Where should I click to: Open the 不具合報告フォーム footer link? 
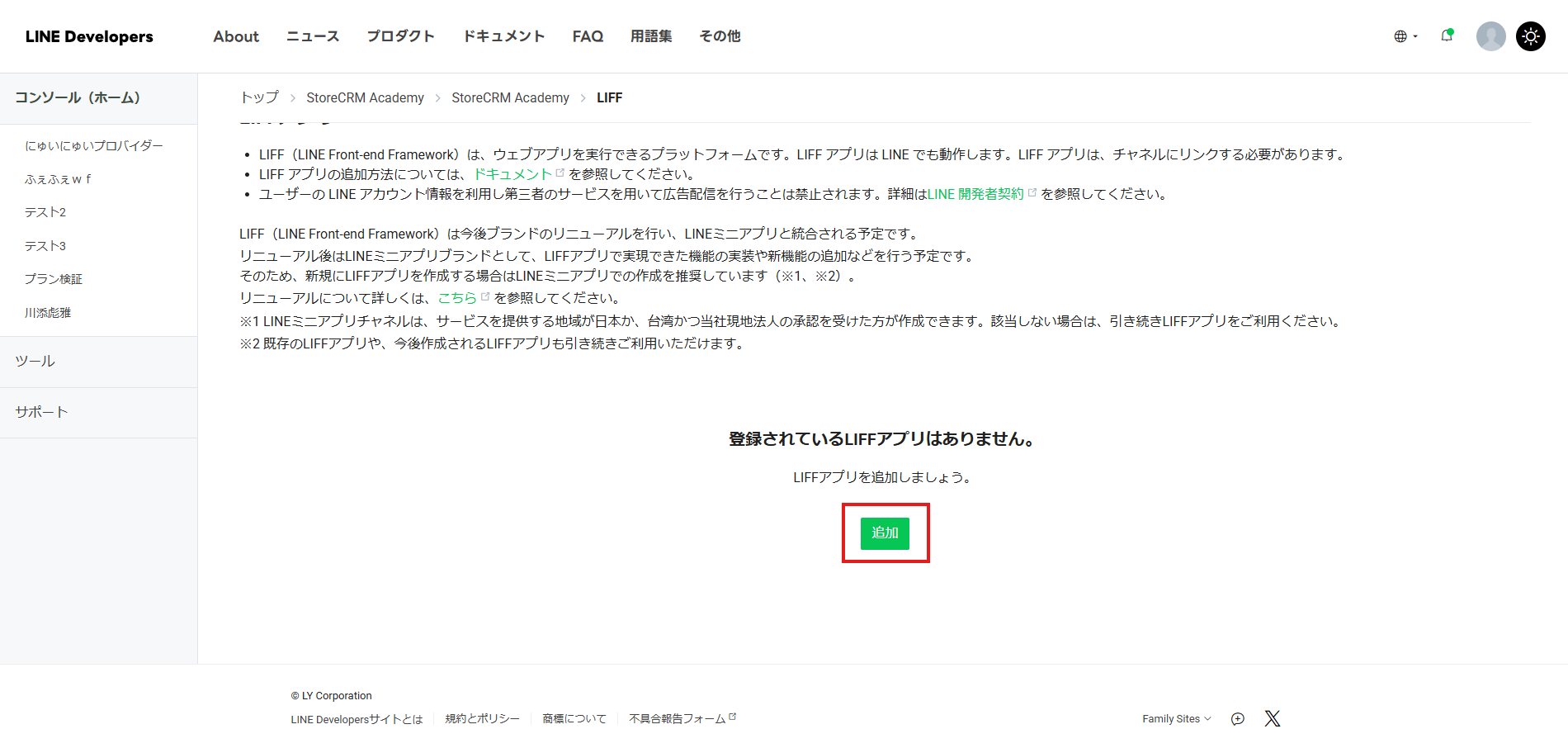(678, 719)
